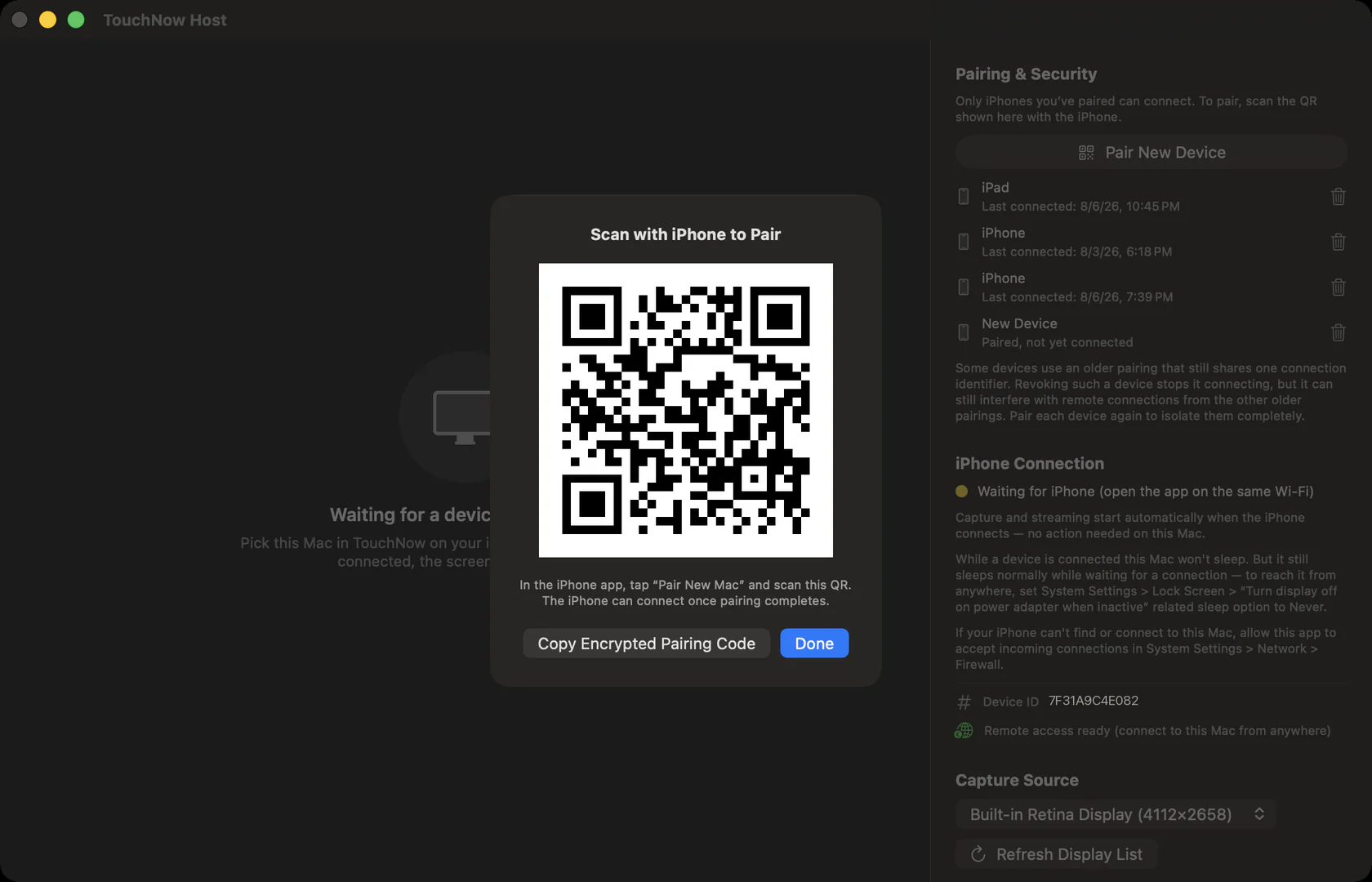Click the TouchNow Host window title
1372x882 pixels.
165,20
